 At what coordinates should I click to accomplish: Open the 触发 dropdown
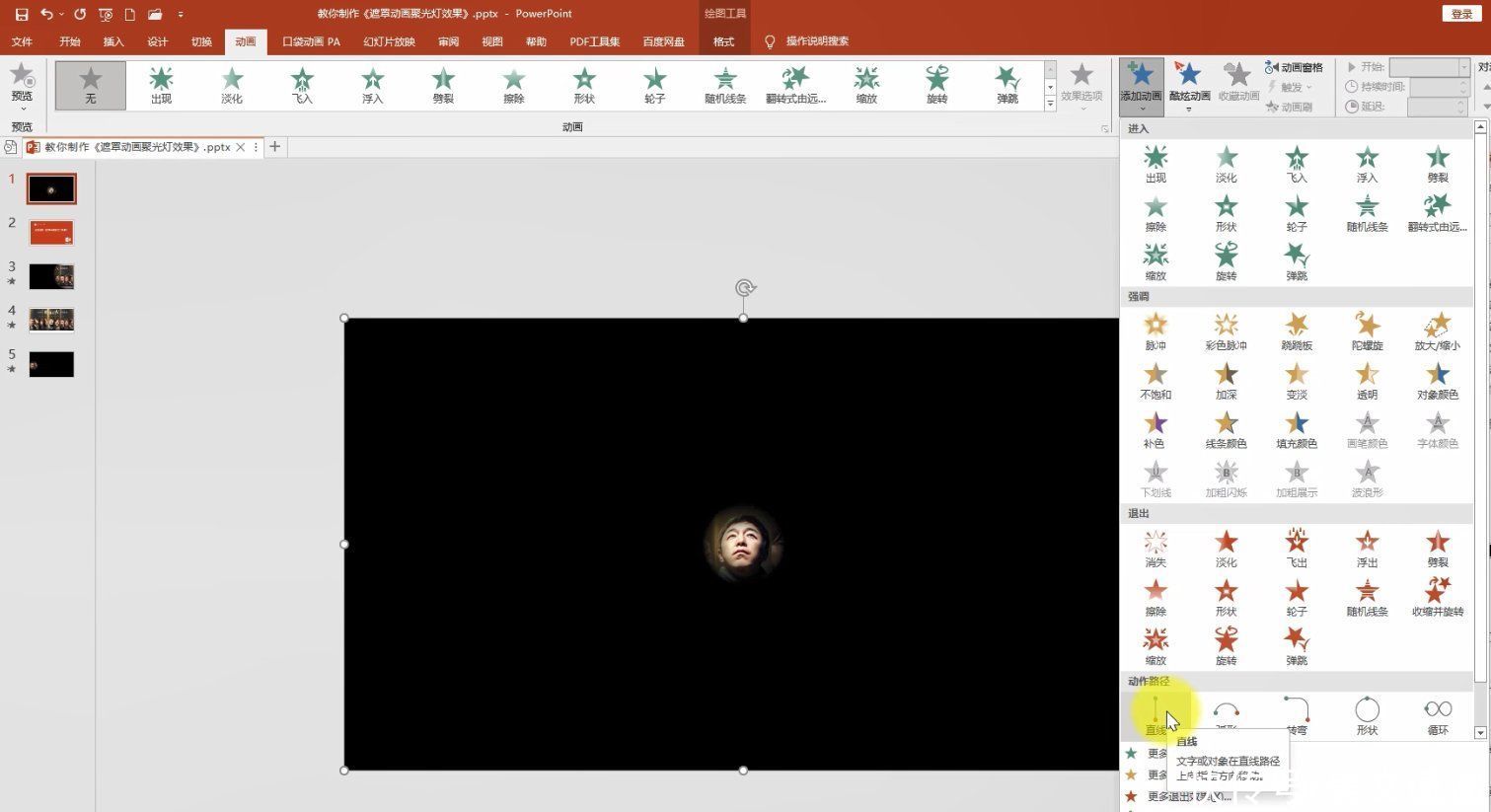(1290, 87)
